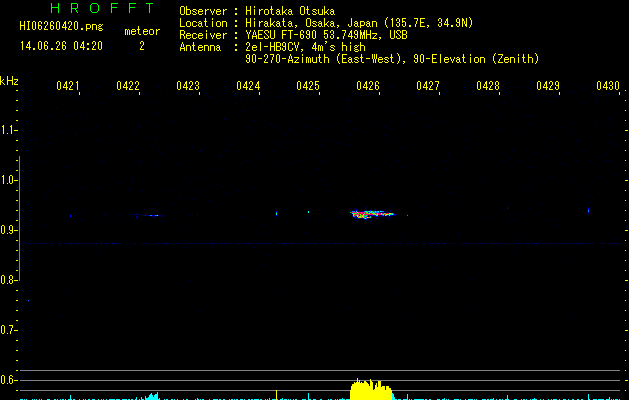The height and width of the screenshot is (400, 629).
Task: Click the 0422 time marker
Action: coord(128,86)
